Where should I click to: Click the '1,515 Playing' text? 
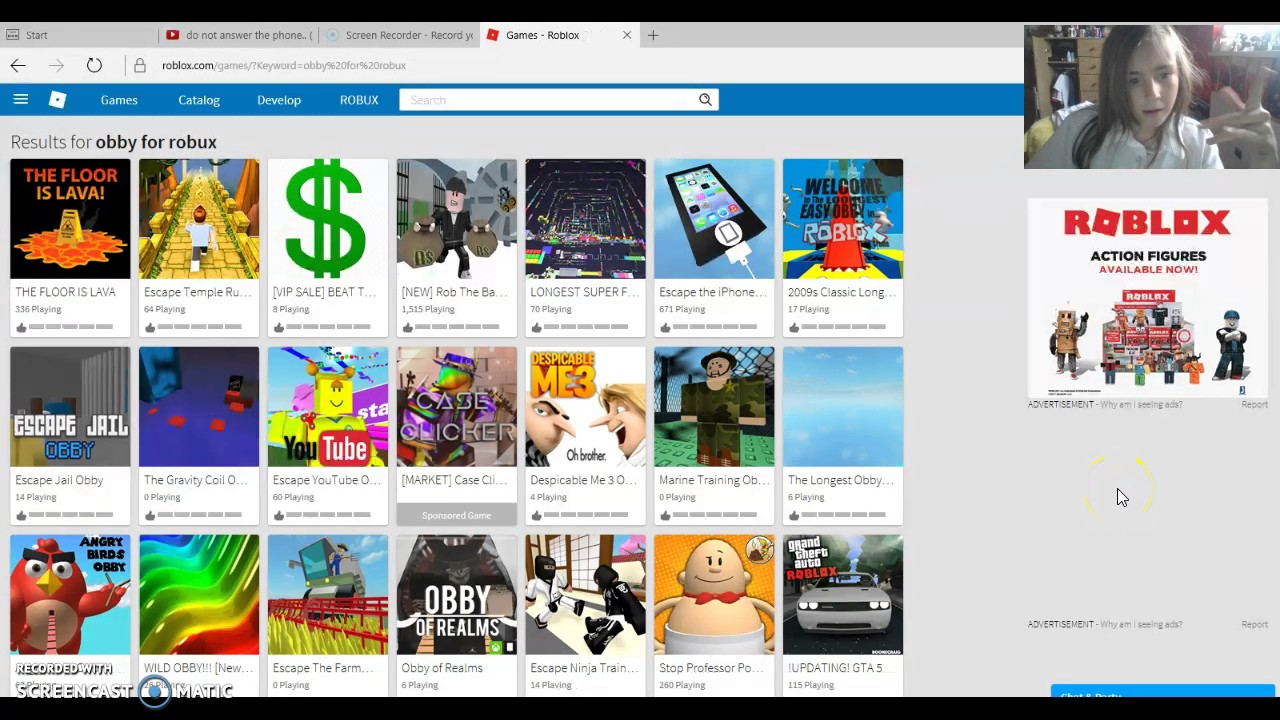click(x=428, y=309)
